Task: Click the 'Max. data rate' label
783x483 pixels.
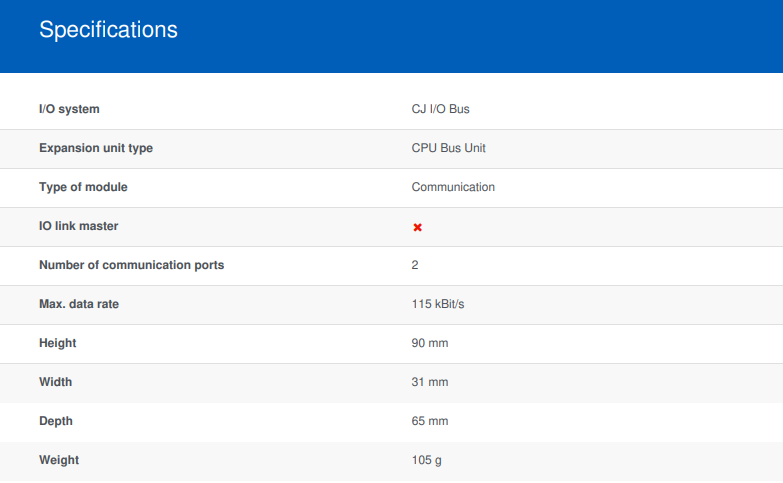Action: [79, 304]
